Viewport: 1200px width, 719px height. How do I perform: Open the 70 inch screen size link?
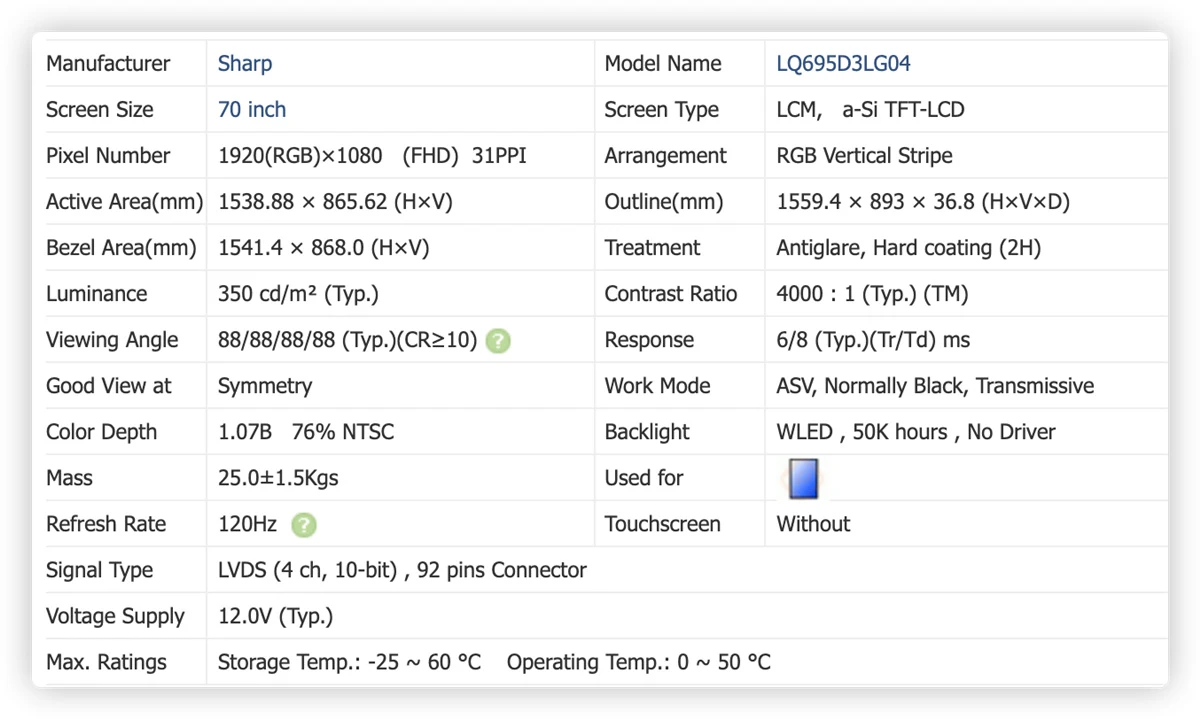click(252, 109)
